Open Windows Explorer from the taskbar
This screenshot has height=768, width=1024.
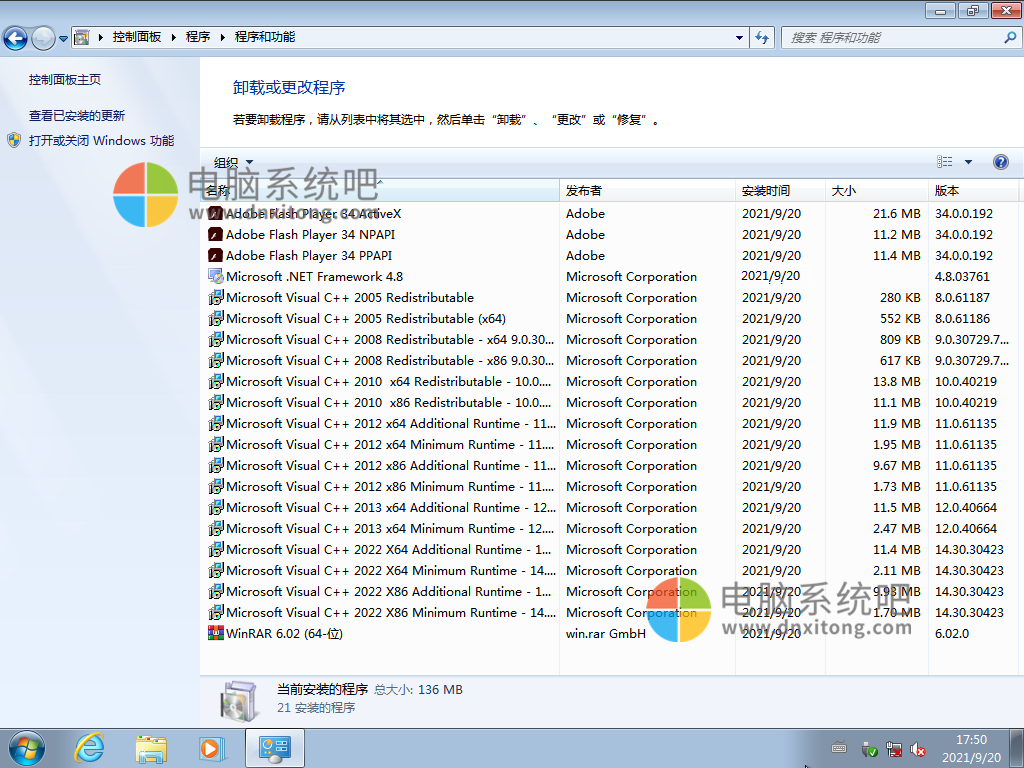click(151, 748)
